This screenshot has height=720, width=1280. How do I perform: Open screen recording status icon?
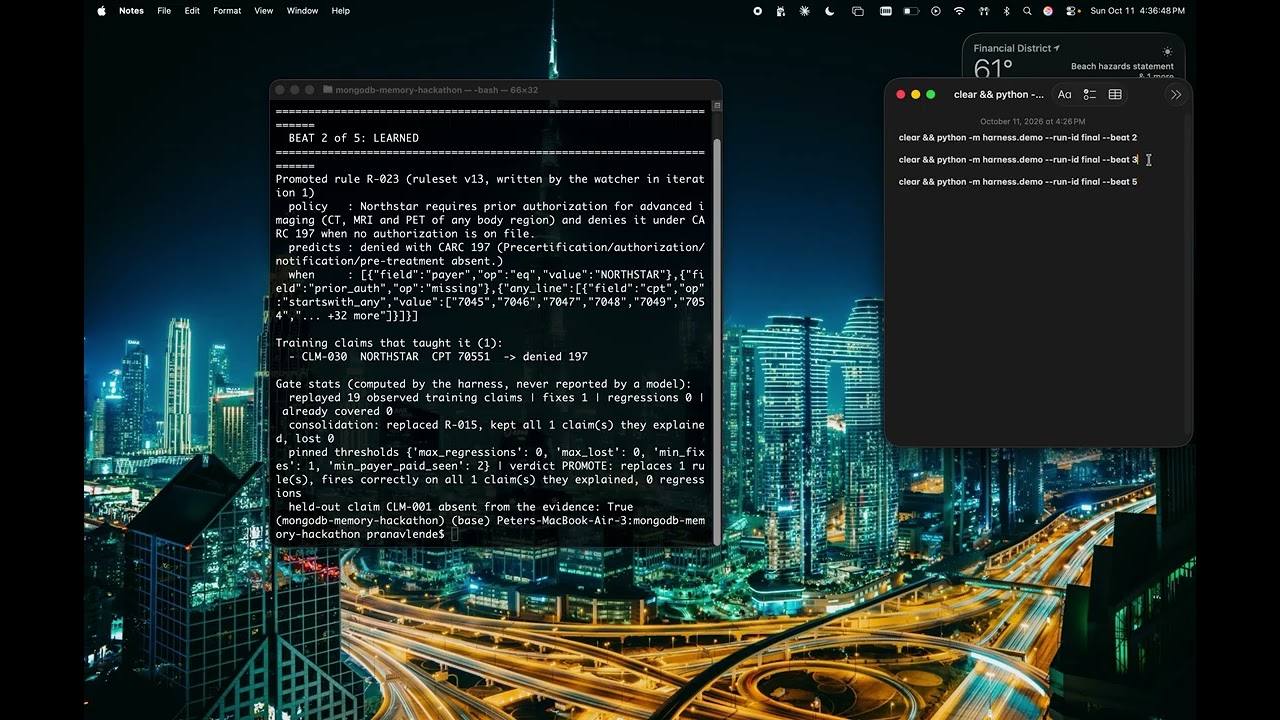757,11
